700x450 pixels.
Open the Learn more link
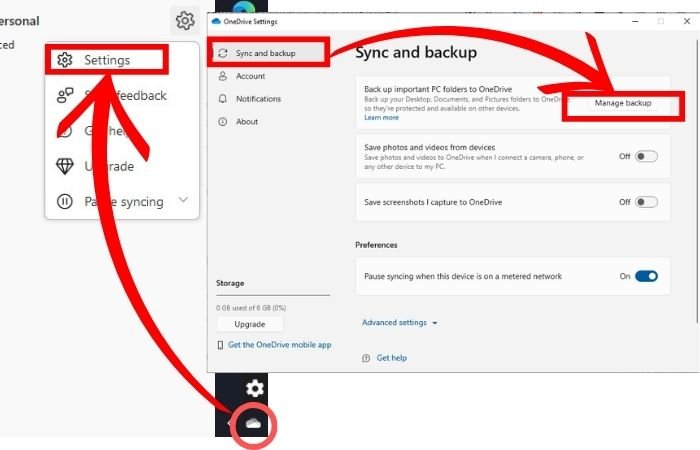click(x=381, y=117)
